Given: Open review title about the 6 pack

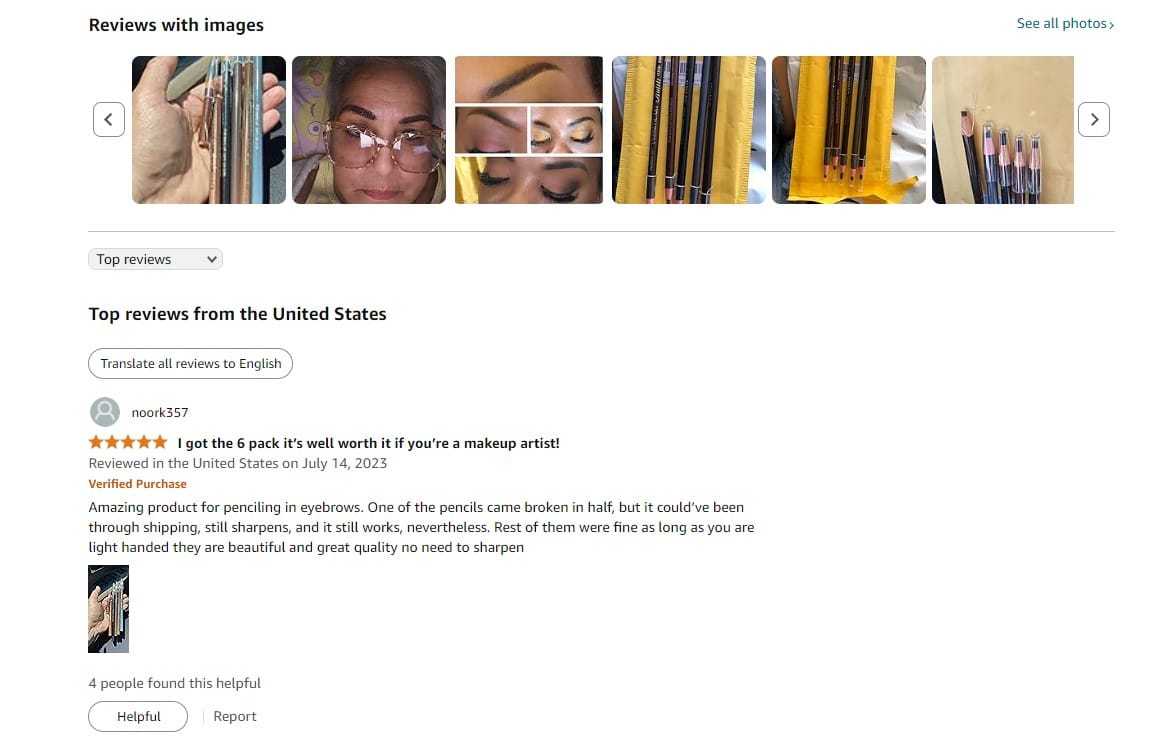Looking at the screenshot, I should [x=369, y=443].
